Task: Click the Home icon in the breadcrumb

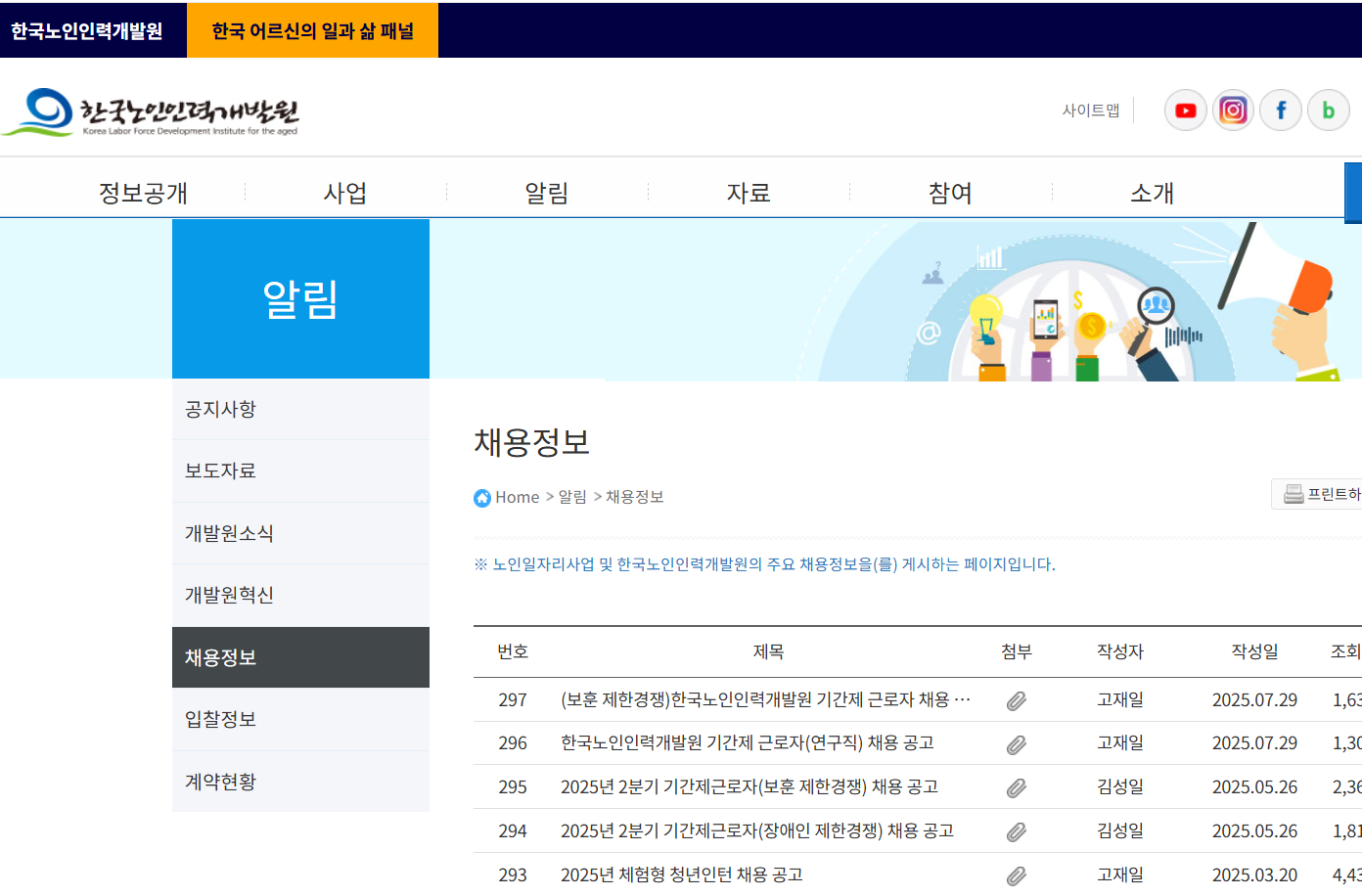Action: pyautogui.click(x=481, y=497)
